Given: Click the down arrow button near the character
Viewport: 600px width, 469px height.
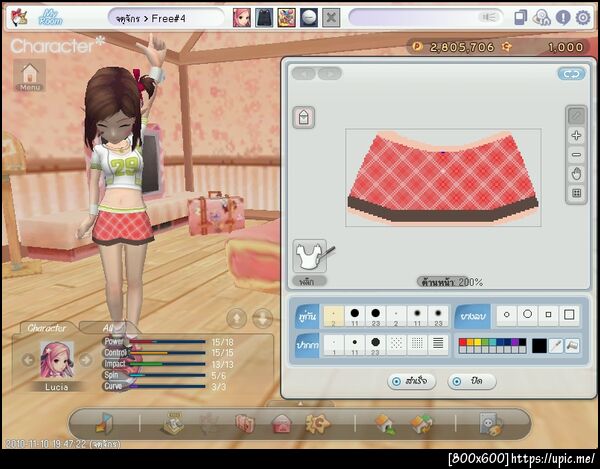Looking at the screenshot, I should click(x=262, y=318).
